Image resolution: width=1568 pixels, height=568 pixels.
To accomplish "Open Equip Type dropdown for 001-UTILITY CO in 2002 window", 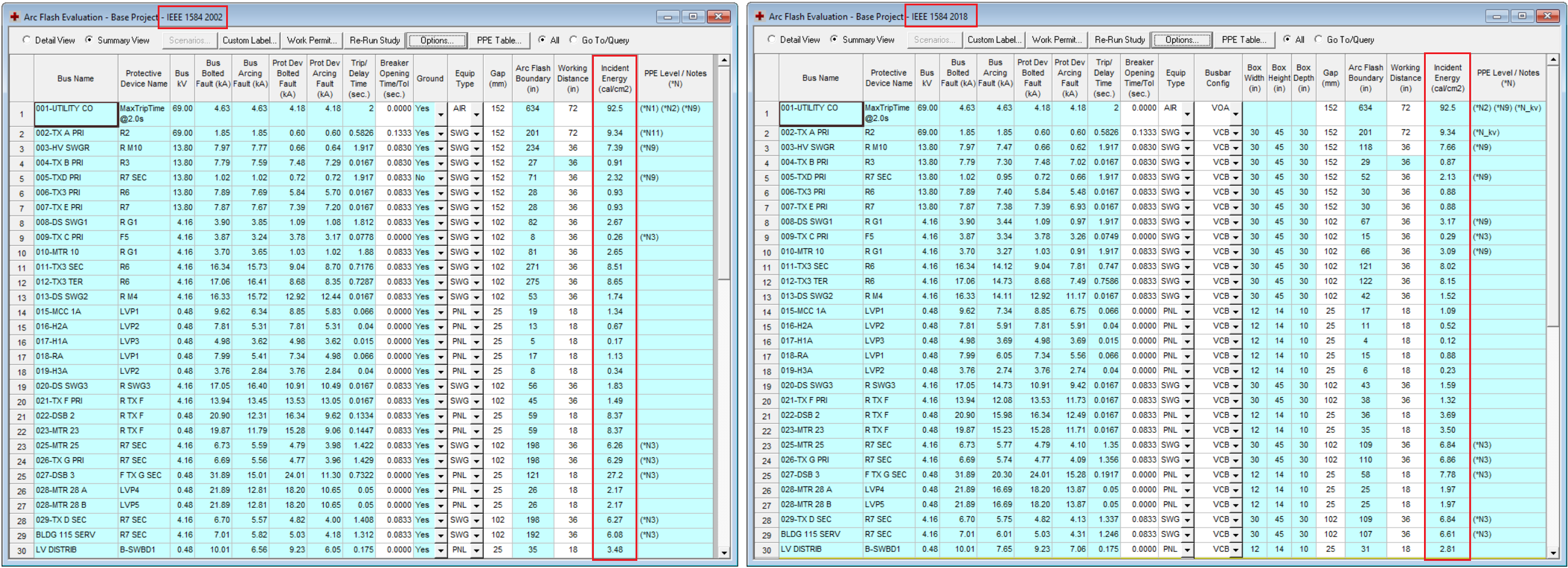I will pyautogui.click(x=476, y=114).
